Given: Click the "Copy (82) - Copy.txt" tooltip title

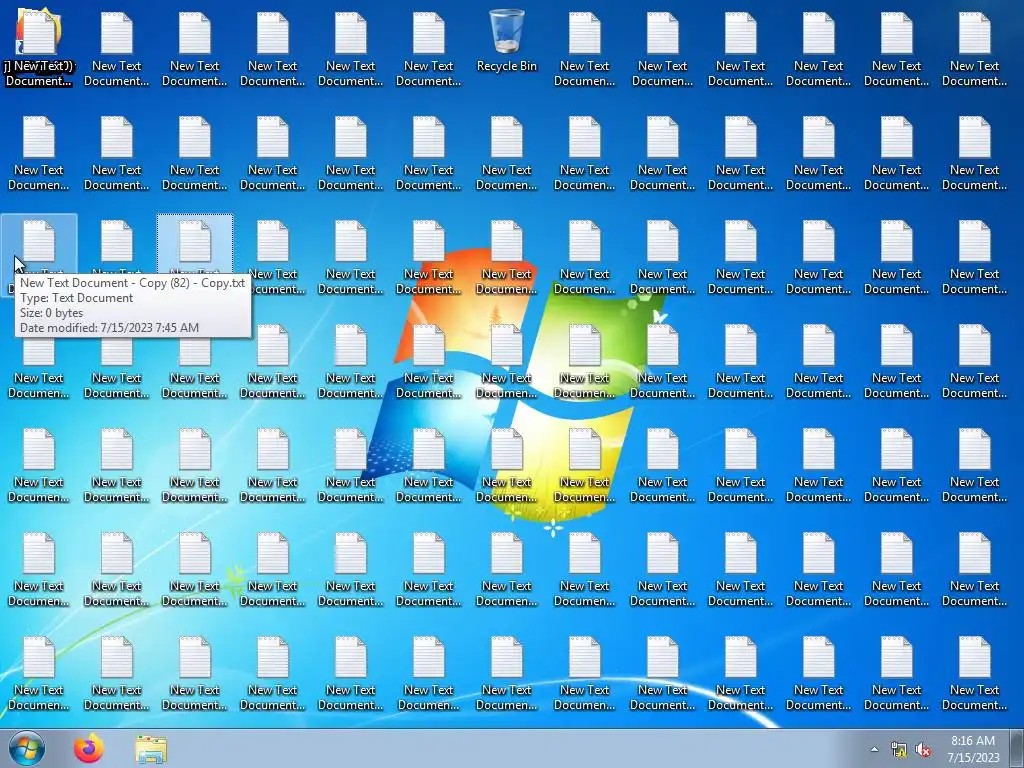Looking at the screenshot, I should tap(133, 283).
